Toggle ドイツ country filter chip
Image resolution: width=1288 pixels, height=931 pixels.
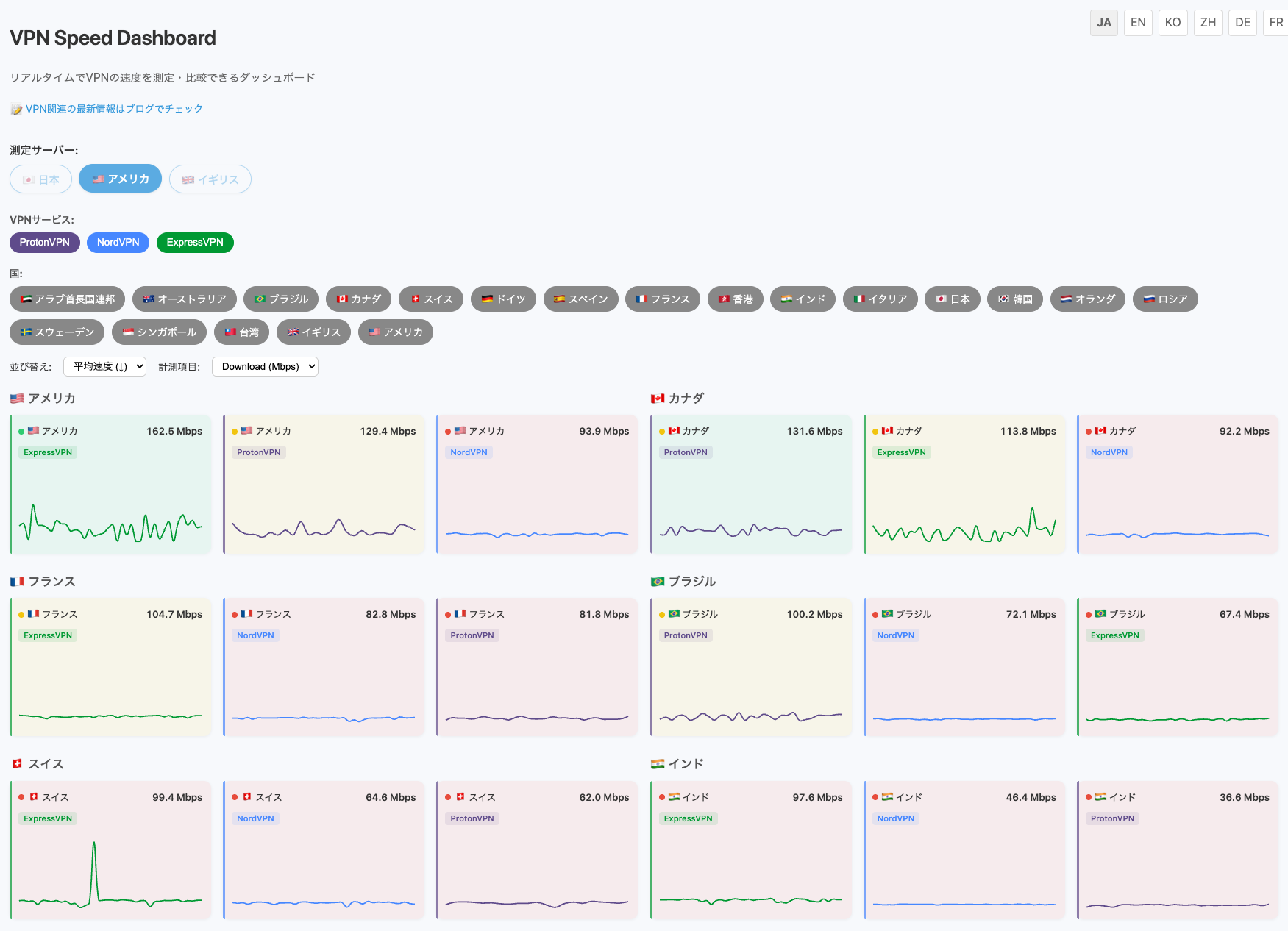[x=503, y=299]
